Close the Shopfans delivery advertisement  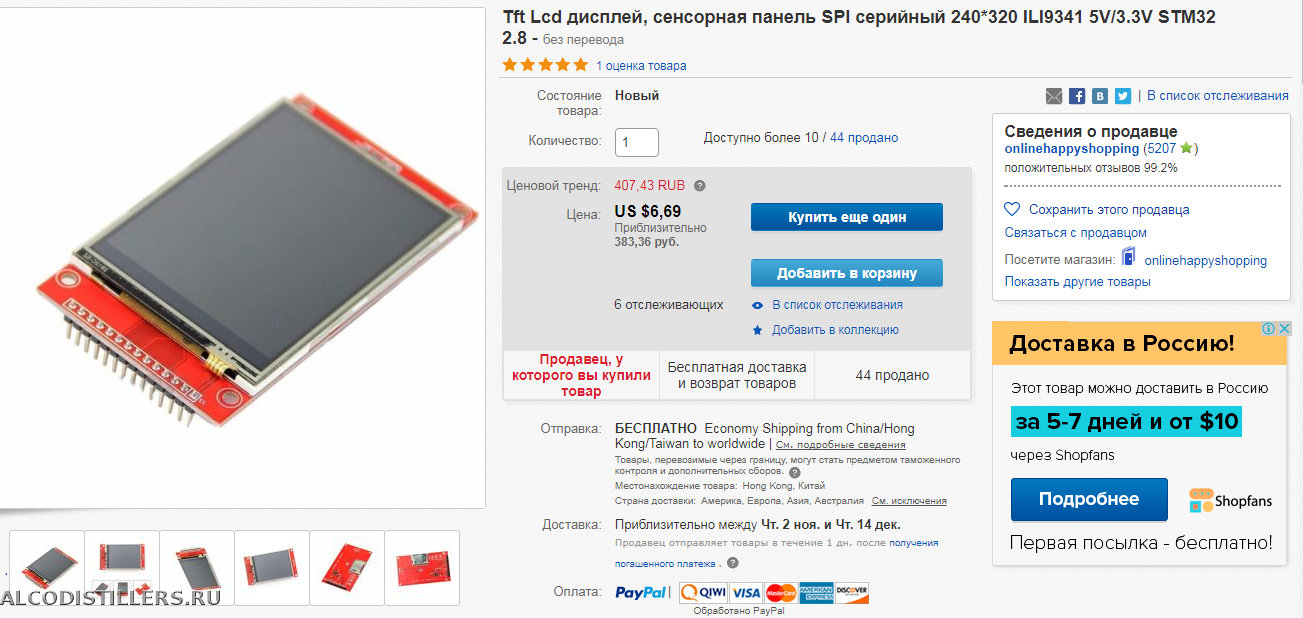[1285, 329]
